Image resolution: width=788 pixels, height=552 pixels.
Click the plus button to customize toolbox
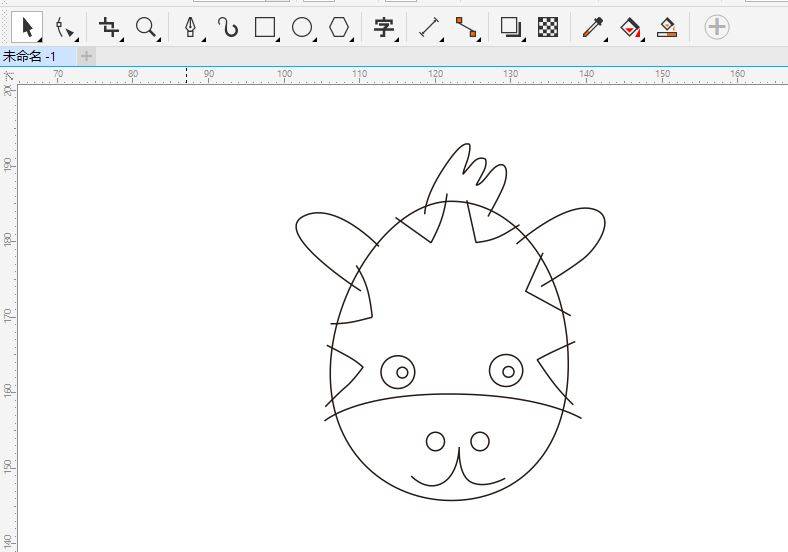[716, 27]
